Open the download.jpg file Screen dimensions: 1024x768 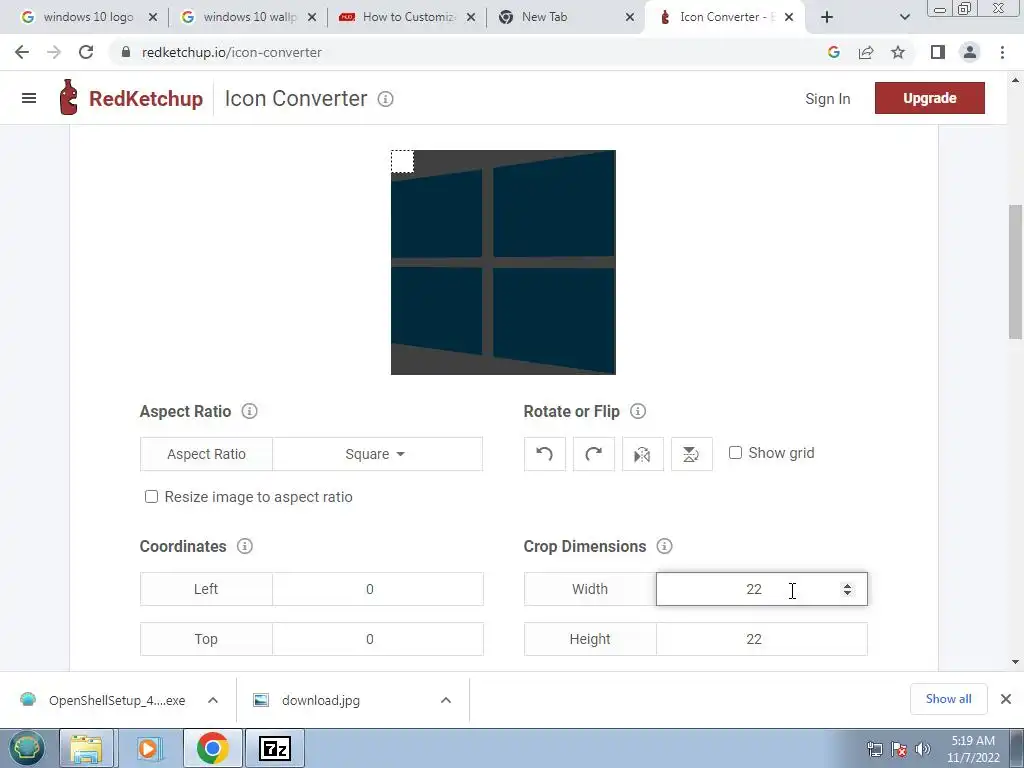coord(321,700)
